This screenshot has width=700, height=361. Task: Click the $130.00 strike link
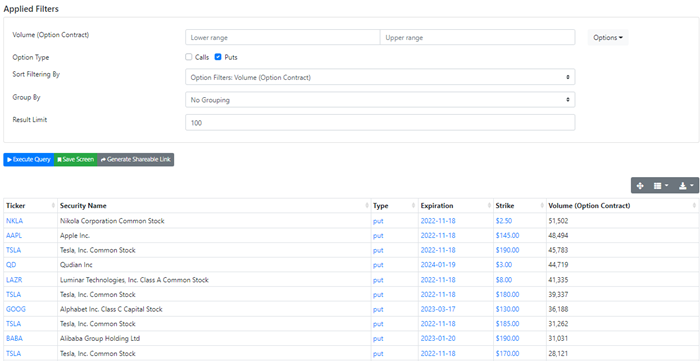tap(507, 309)
